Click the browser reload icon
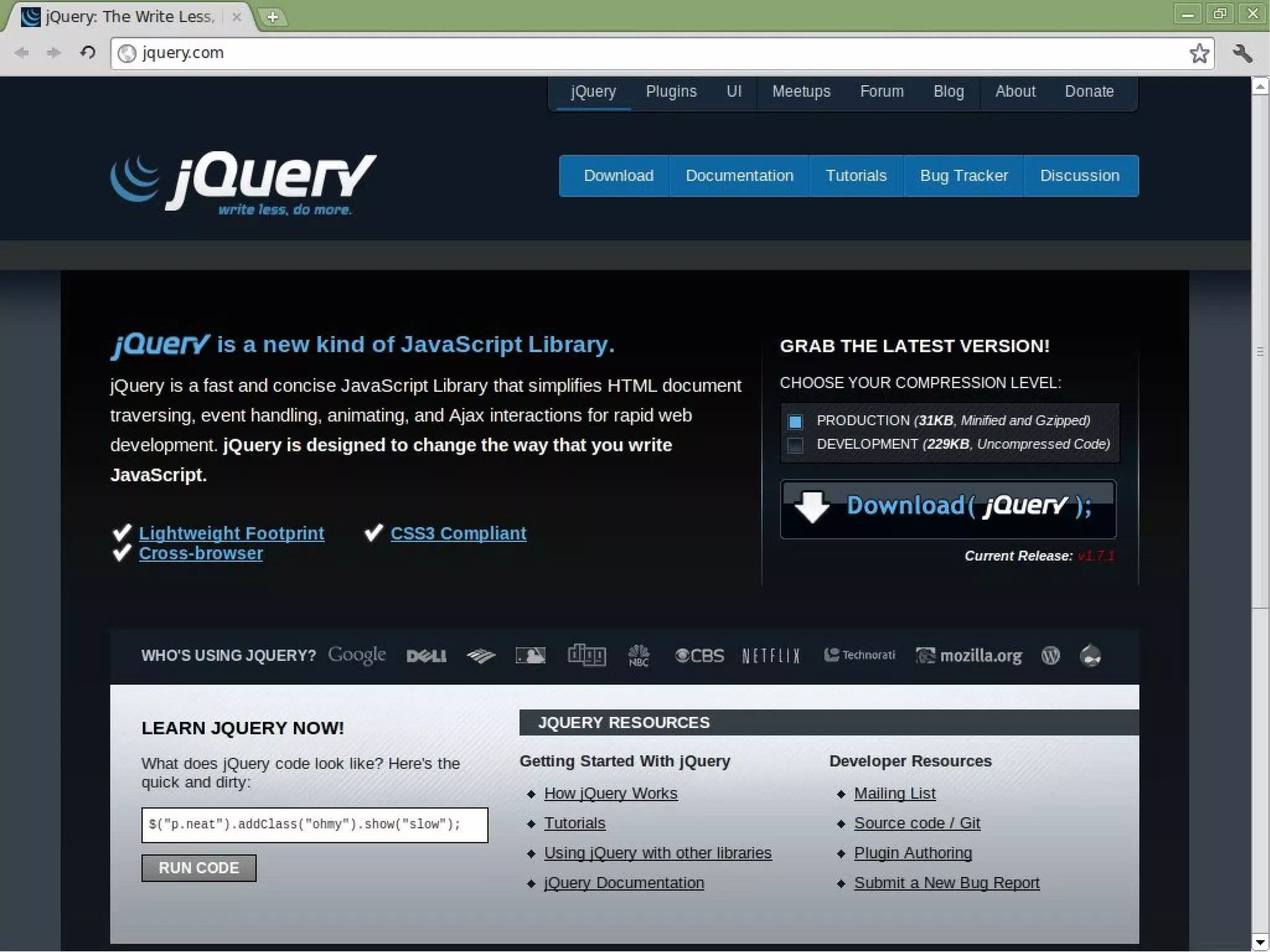 (88, 53)
